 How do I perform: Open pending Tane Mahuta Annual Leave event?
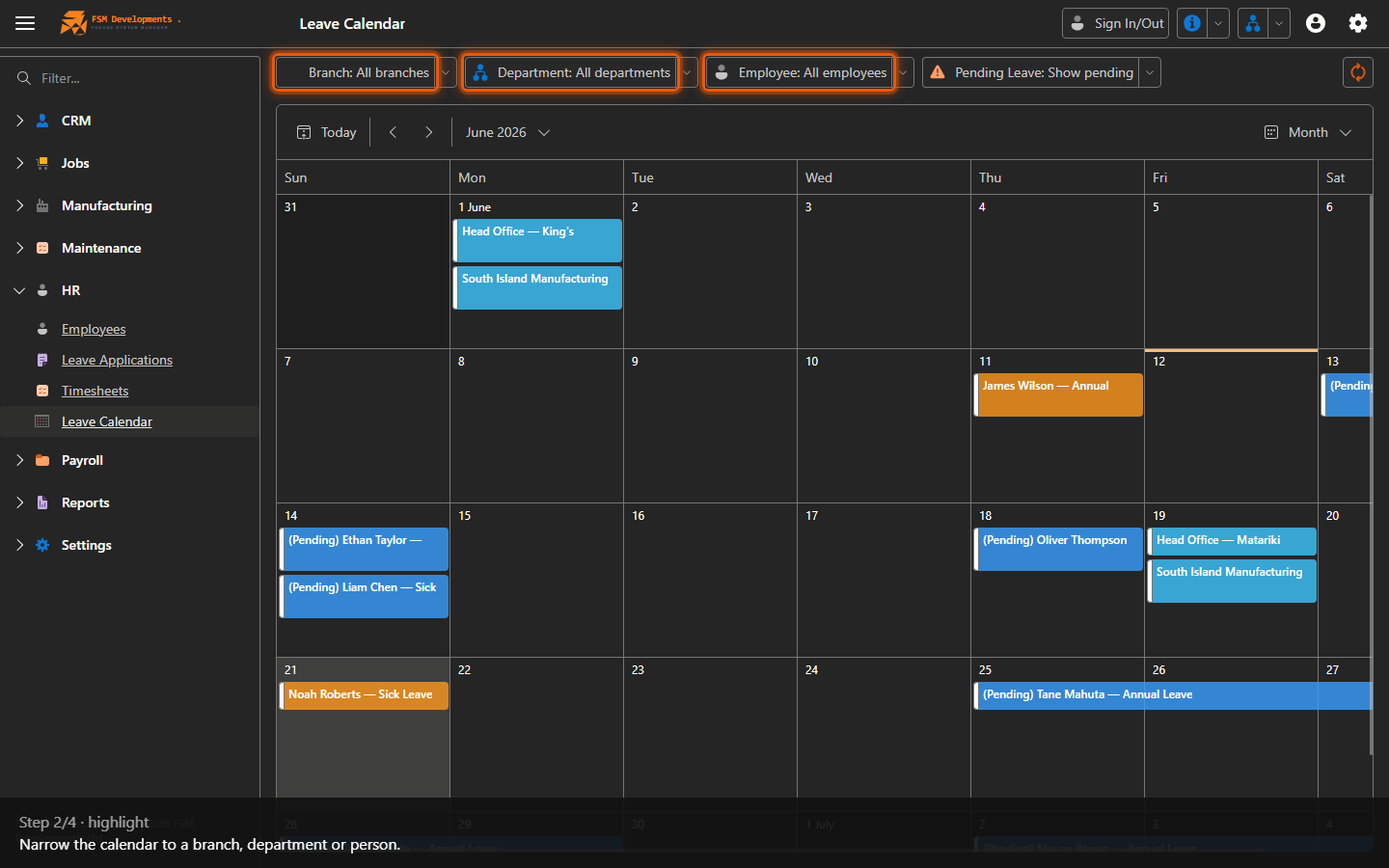point(1173,695)
